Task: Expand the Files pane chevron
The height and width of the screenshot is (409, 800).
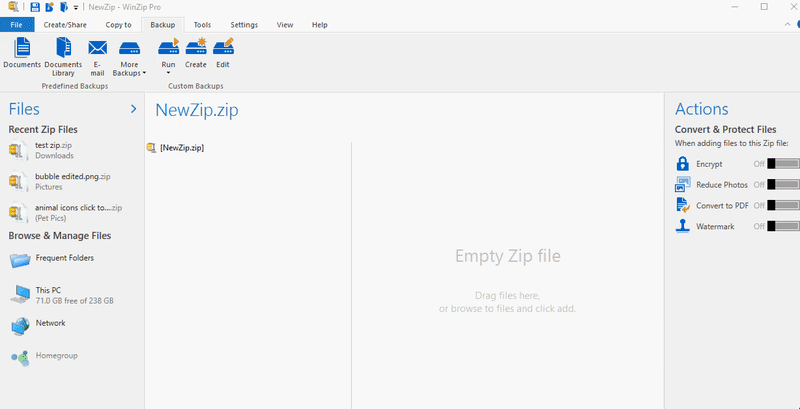Action: click(134, 109)
